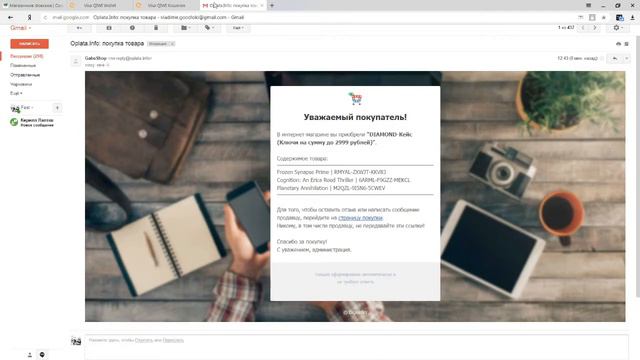Expand the Ещё list in the left sidebar
640x360 pixels.
[16, 93]
